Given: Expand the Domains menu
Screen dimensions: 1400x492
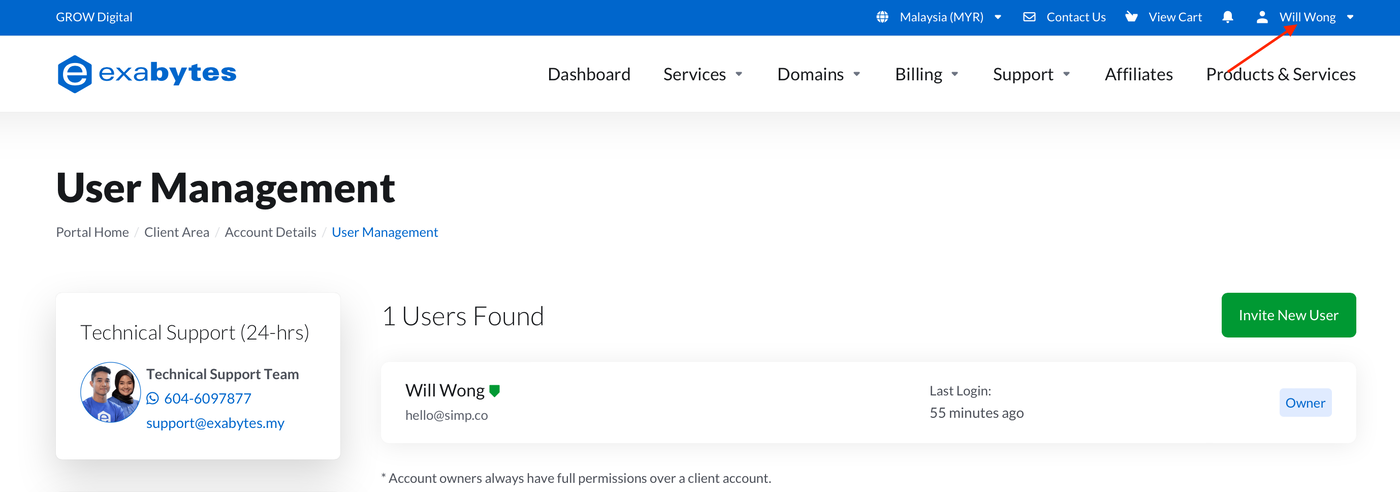Looking at the screenshot, I should [x=819, y=74].
